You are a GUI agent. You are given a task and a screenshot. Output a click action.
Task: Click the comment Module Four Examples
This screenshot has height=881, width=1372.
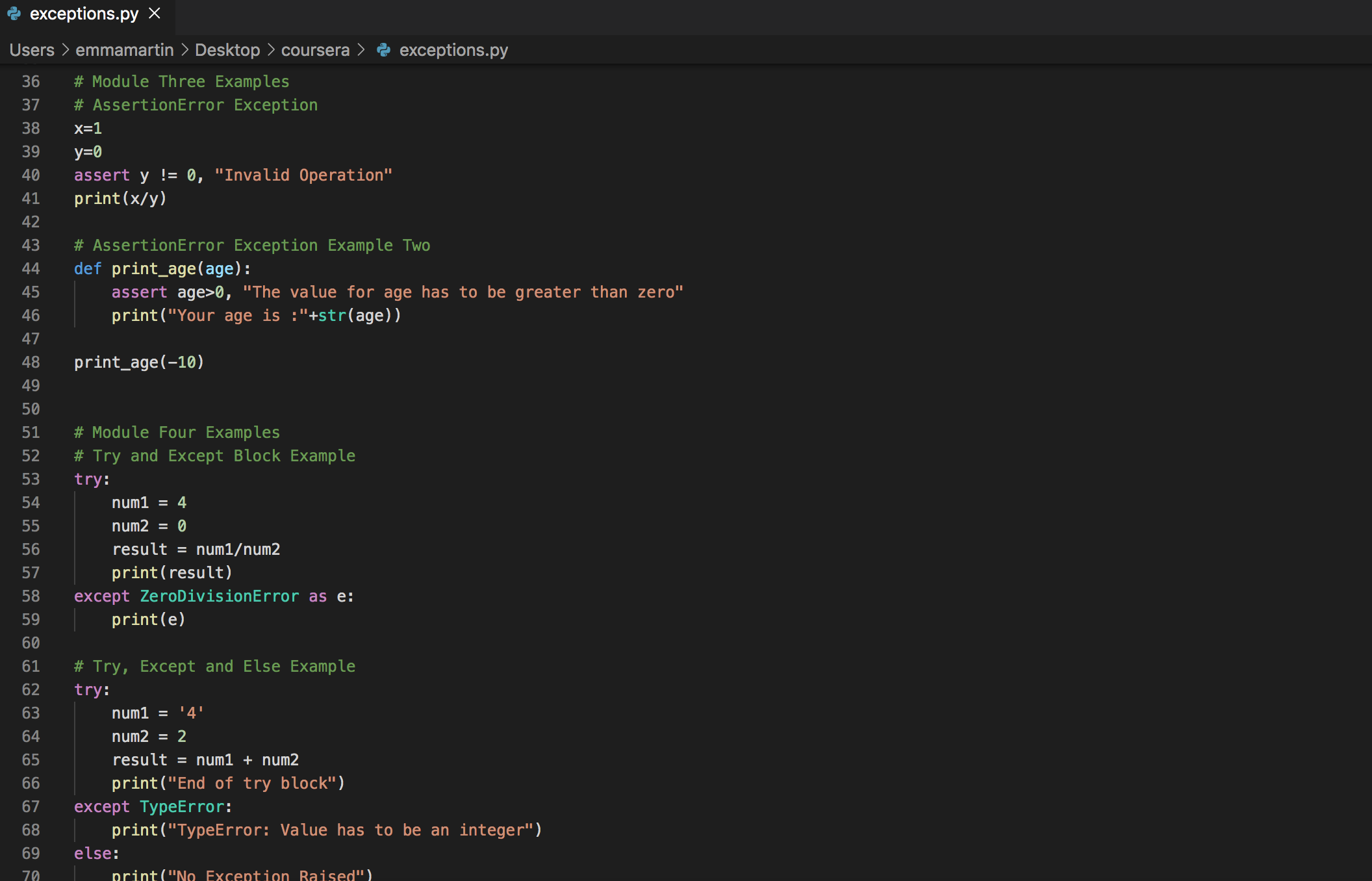tap(177, 432)
